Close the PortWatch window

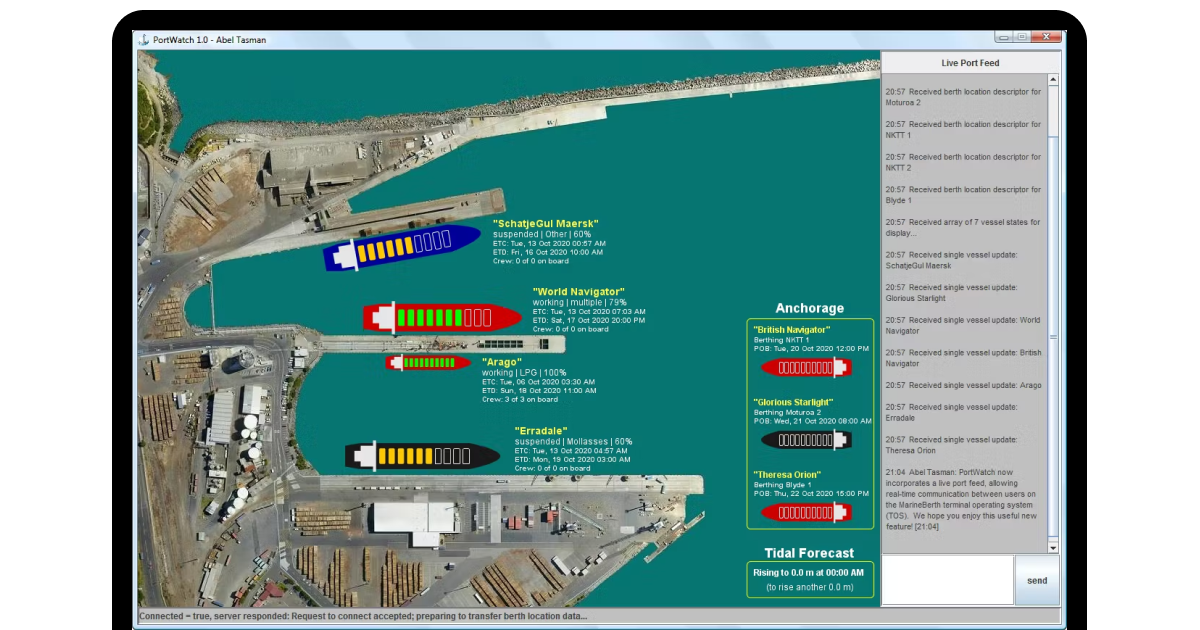[1046, 37]
